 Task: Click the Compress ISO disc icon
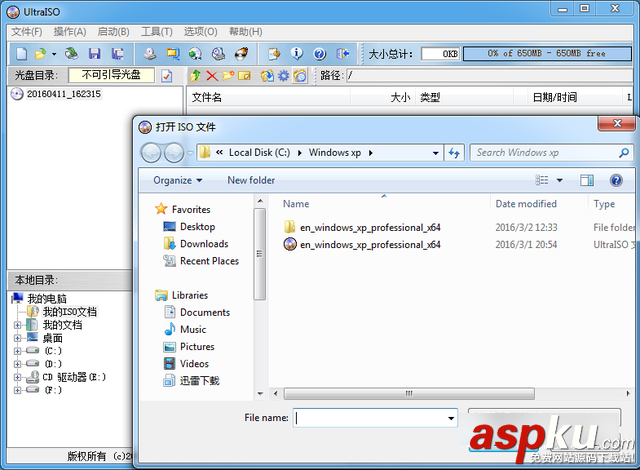pos(218,53)
